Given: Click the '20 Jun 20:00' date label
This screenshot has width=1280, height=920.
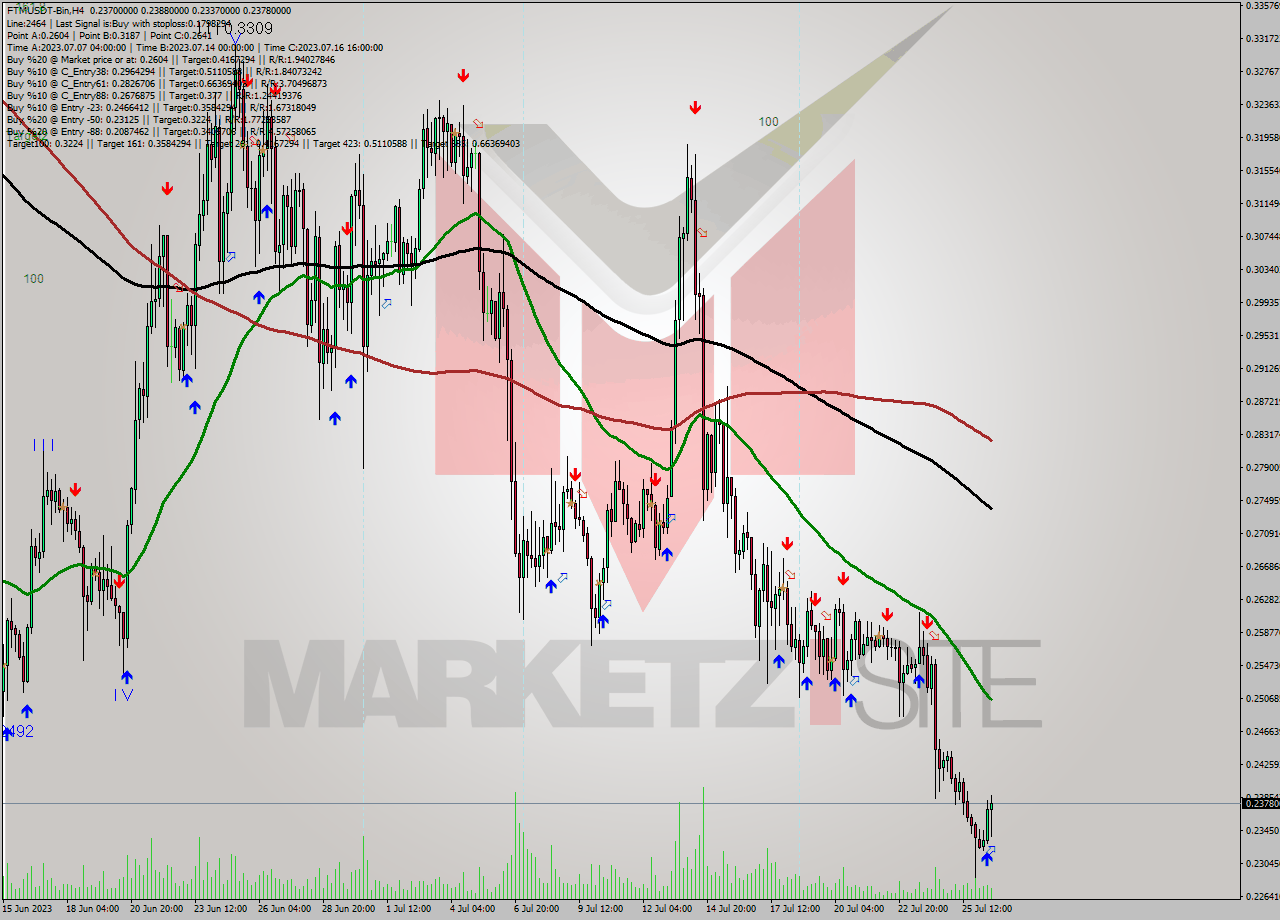Looking at the screenshot, I should pos(156,908).
